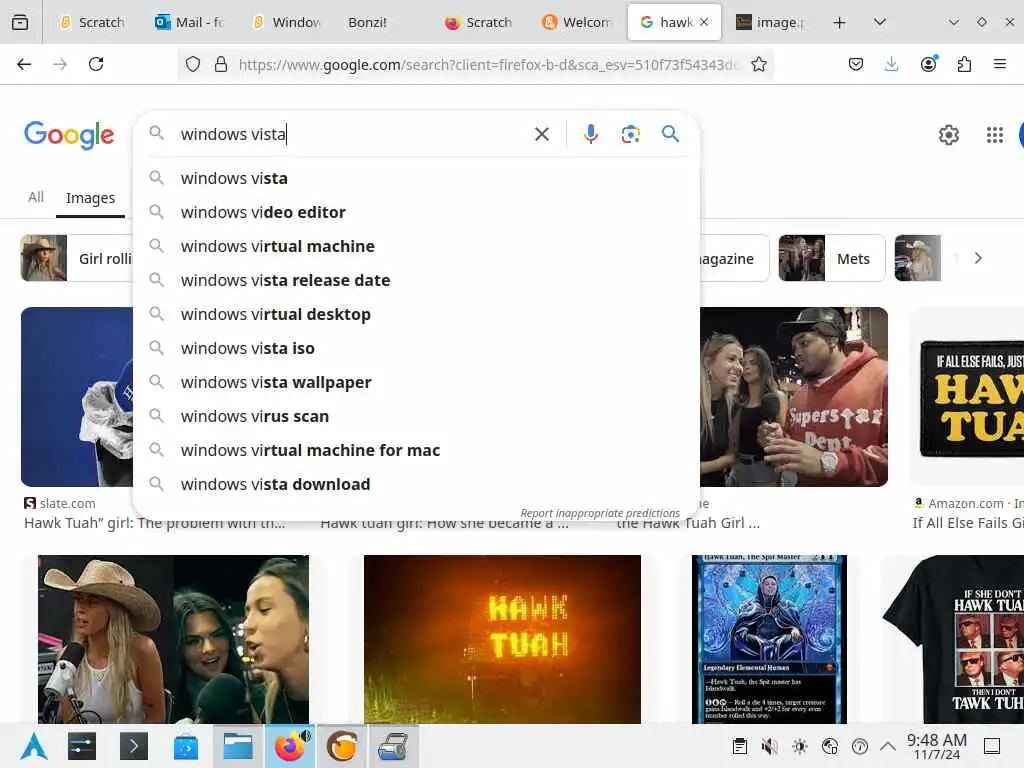Viewport: 1024px width, 768px height.
Task: Open the black Hawk Tuah t-shirt image
Action: tap(953, 639)
